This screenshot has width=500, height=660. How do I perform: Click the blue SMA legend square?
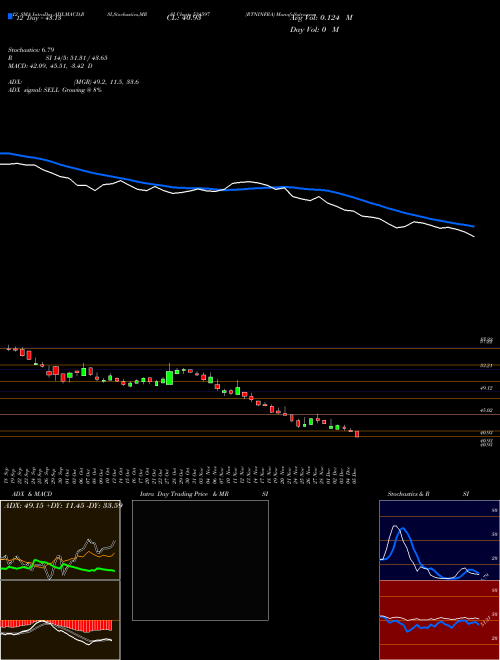[10, 17]
